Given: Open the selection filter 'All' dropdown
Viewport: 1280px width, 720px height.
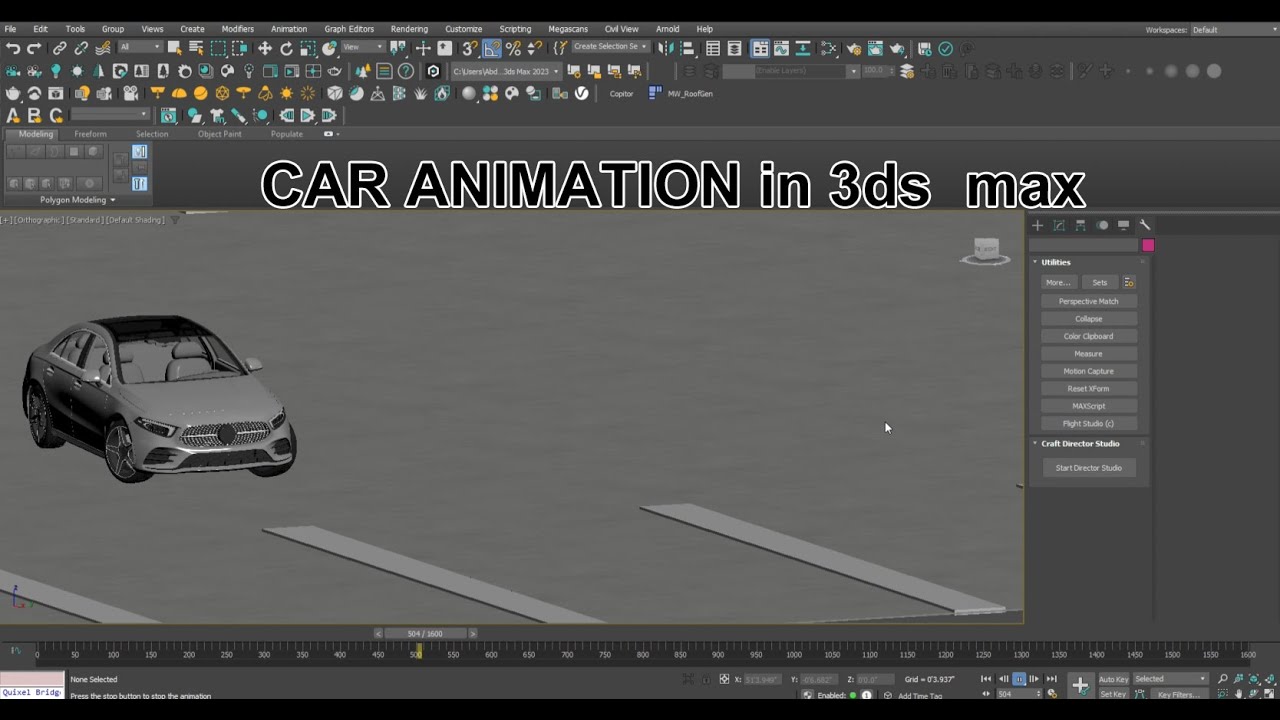Looking at the screenshot, I should click(140, 47).
